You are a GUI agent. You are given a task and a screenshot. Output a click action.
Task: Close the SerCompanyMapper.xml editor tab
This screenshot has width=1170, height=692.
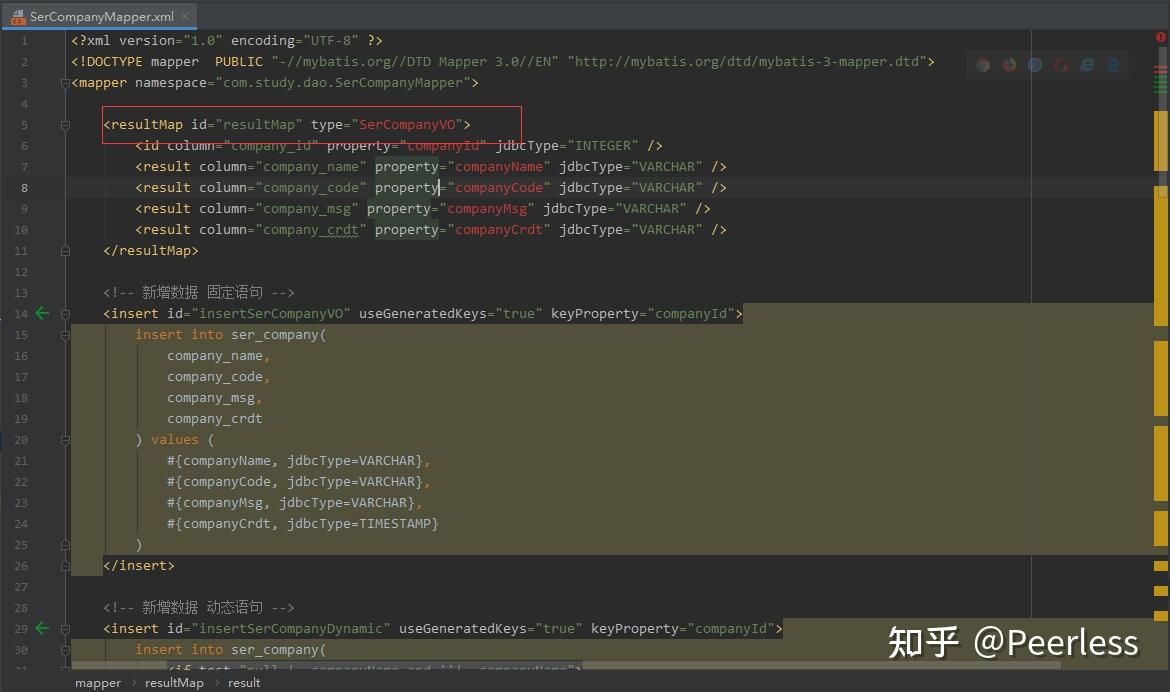(186, 16)
